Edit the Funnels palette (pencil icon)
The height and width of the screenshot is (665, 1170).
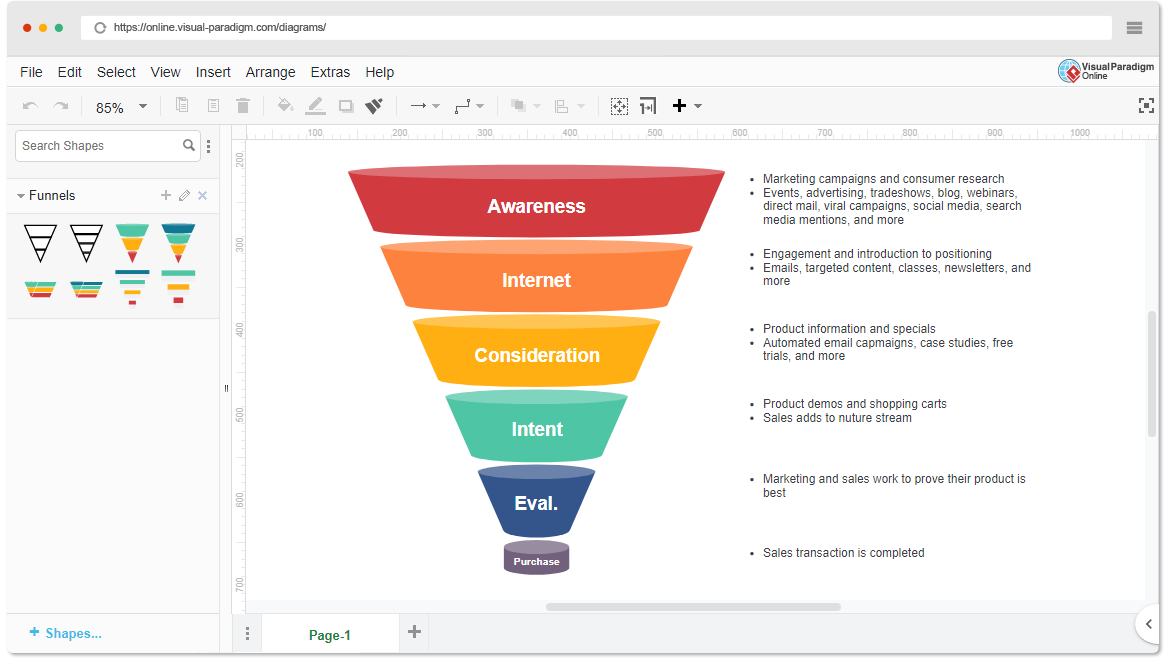pyautogui.click(x=184, y=196)
